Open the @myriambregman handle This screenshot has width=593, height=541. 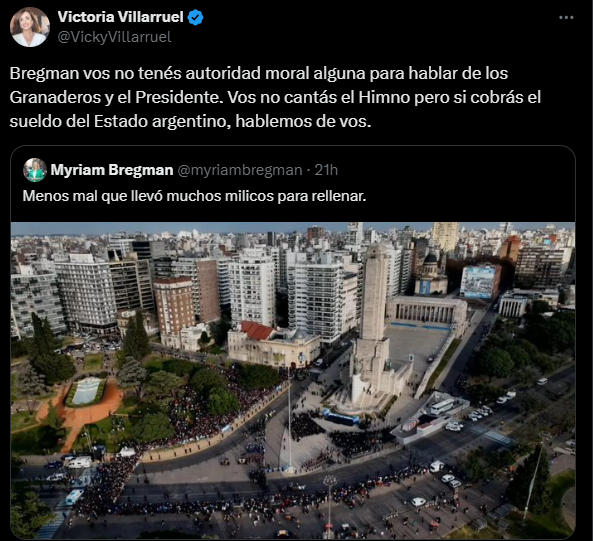point(240,171)
